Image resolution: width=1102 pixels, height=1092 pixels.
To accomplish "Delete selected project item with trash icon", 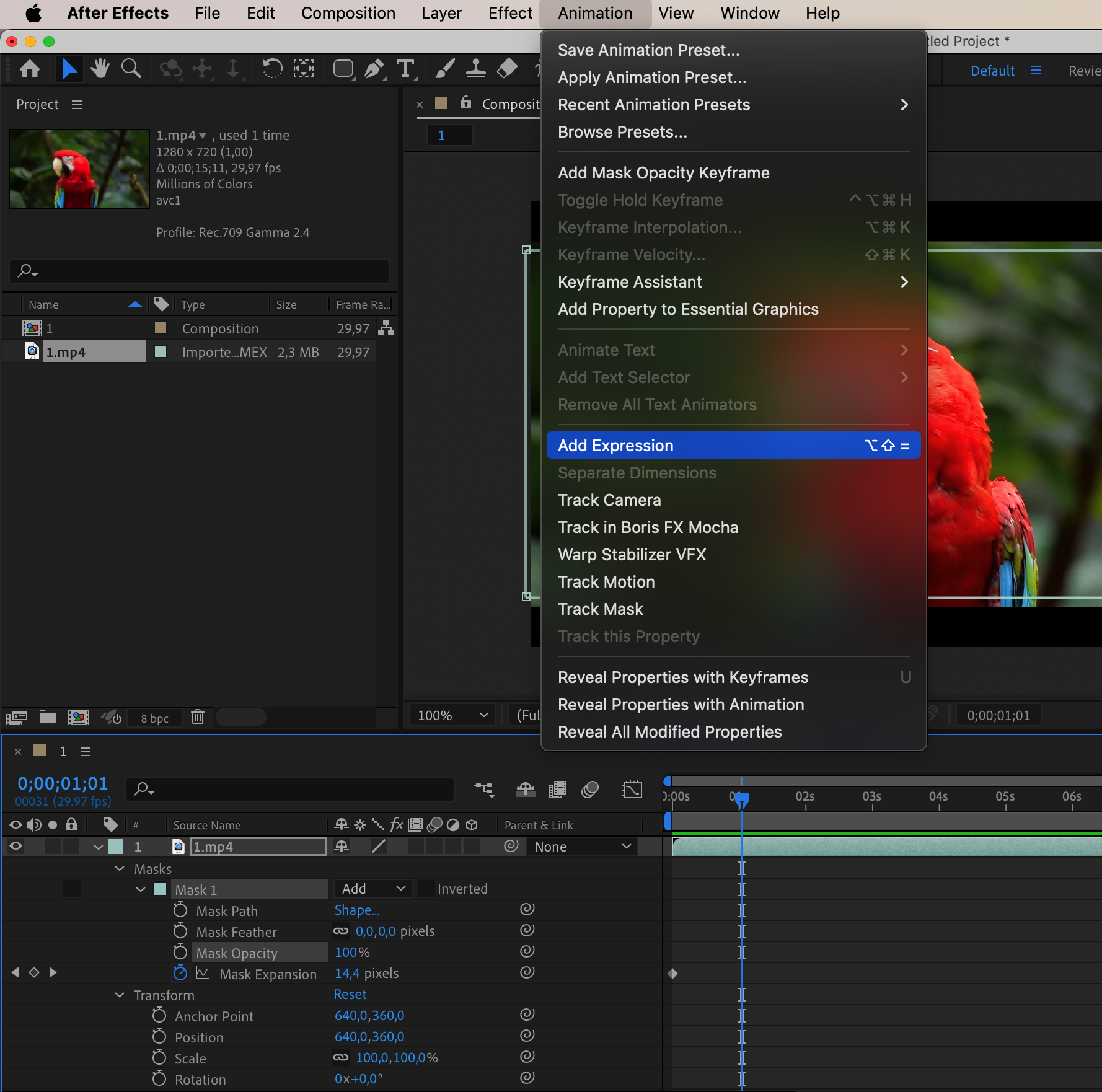I will (198, 717).
